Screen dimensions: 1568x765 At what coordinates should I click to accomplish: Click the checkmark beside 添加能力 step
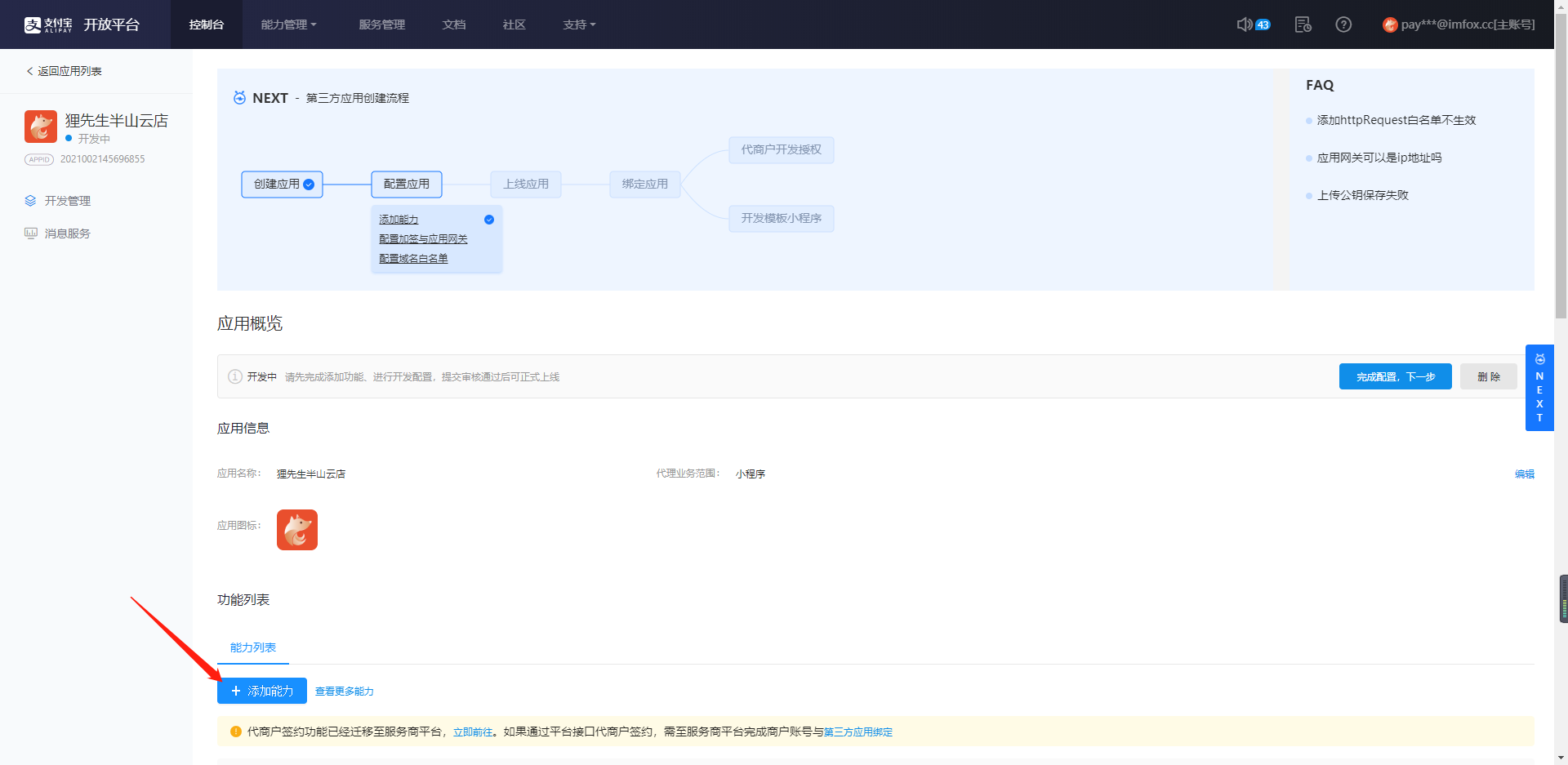(x=489, y=220)
